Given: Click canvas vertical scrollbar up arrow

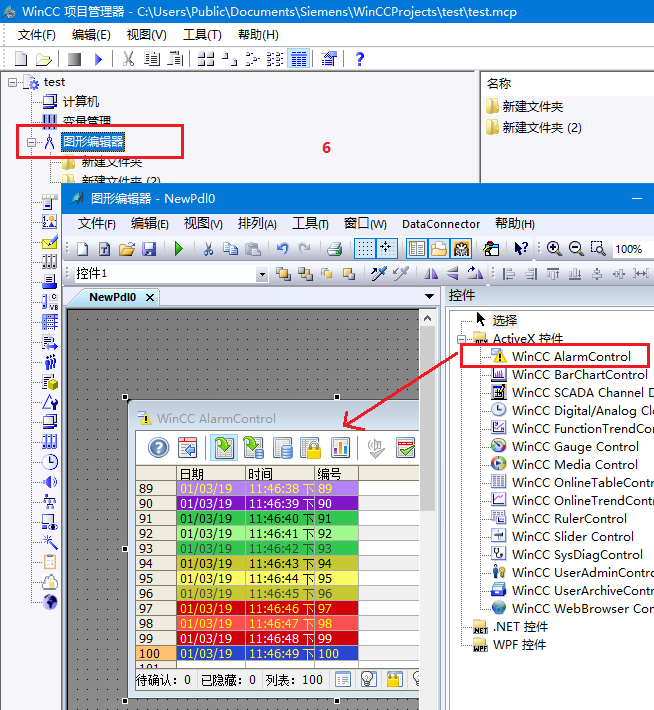Looking at the screenshot, I should click(427, 319).
